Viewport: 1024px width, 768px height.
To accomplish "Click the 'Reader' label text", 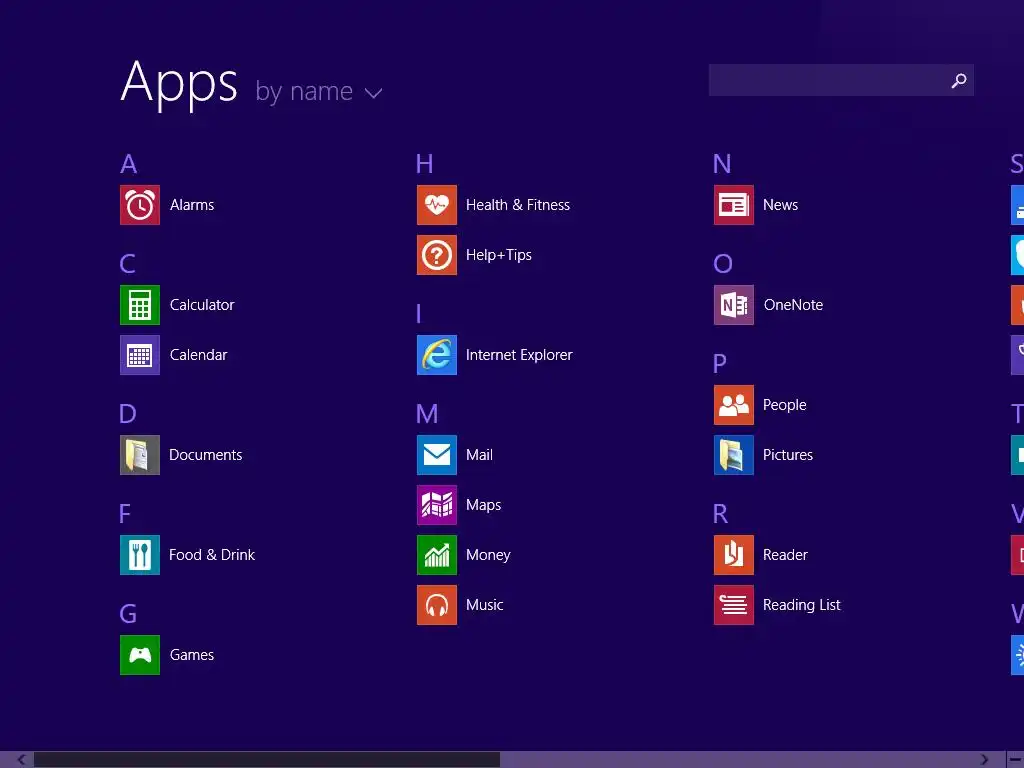I will pyautogui.click(x=786, y=555).
